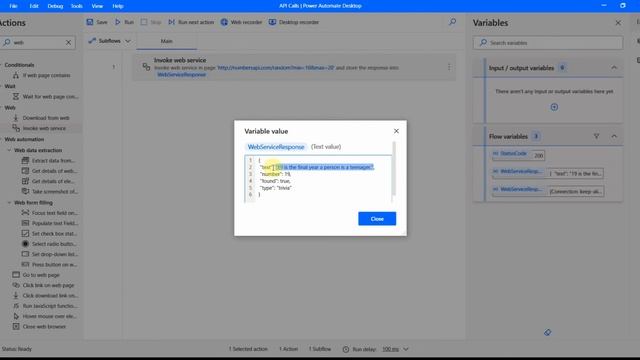Open the Edit menu

[34, 6]
